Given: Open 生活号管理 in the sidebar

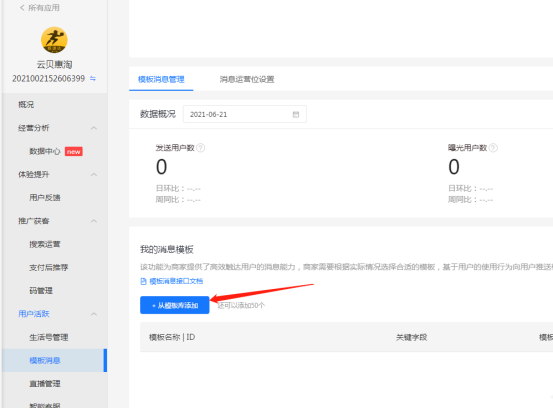Looking at the screenshot, I should [49, 337].
